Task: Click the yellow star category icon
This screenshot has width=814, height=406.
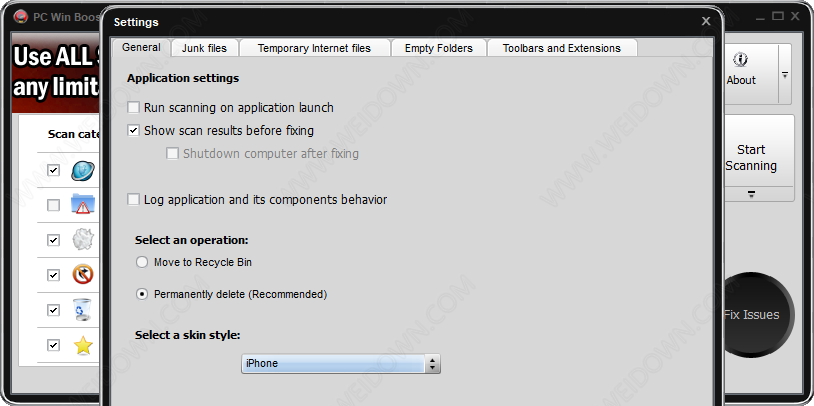Action: tap(83, 345)
